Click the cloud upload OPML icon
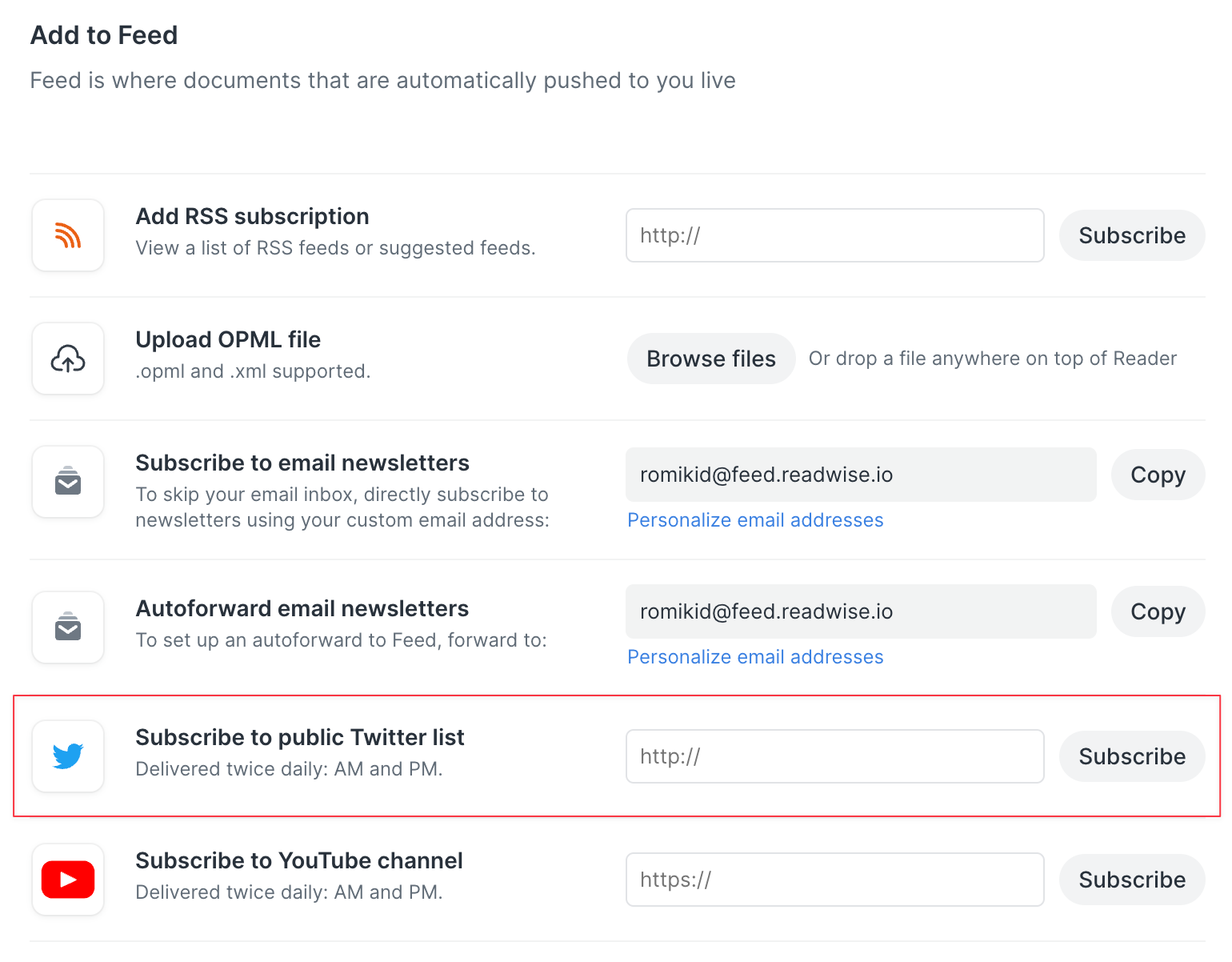The image size is (1232, 962). click(x=68, y=359)
